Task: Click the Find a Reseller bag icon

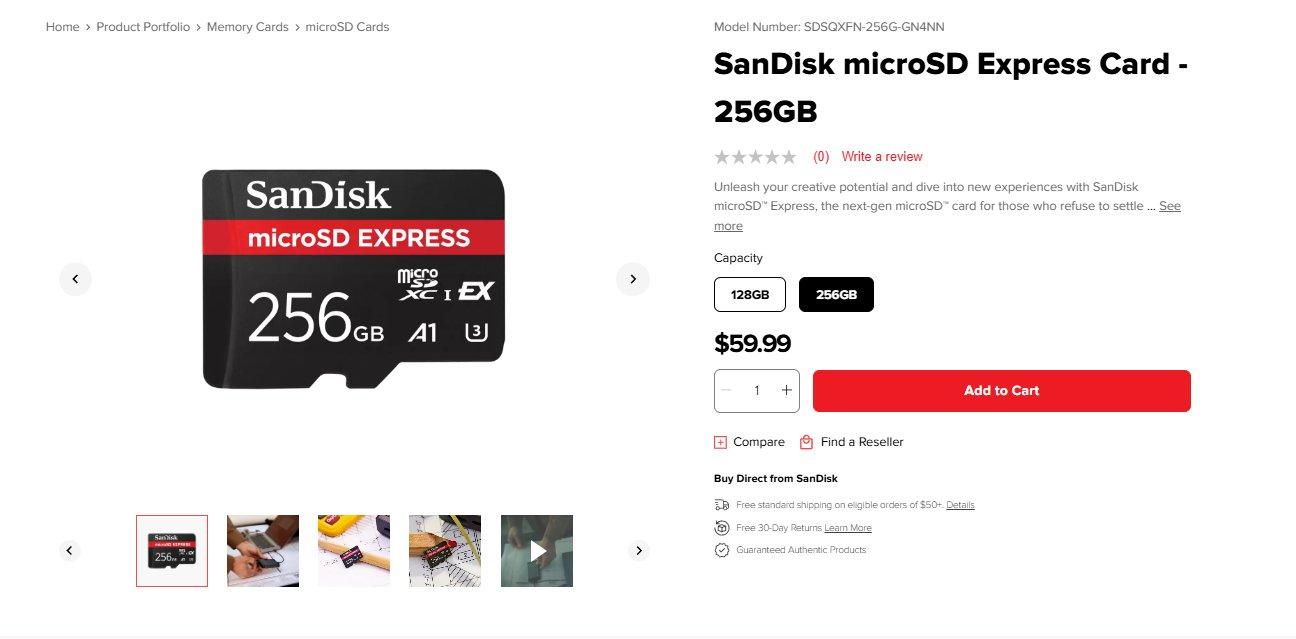Action: (806, 442)
